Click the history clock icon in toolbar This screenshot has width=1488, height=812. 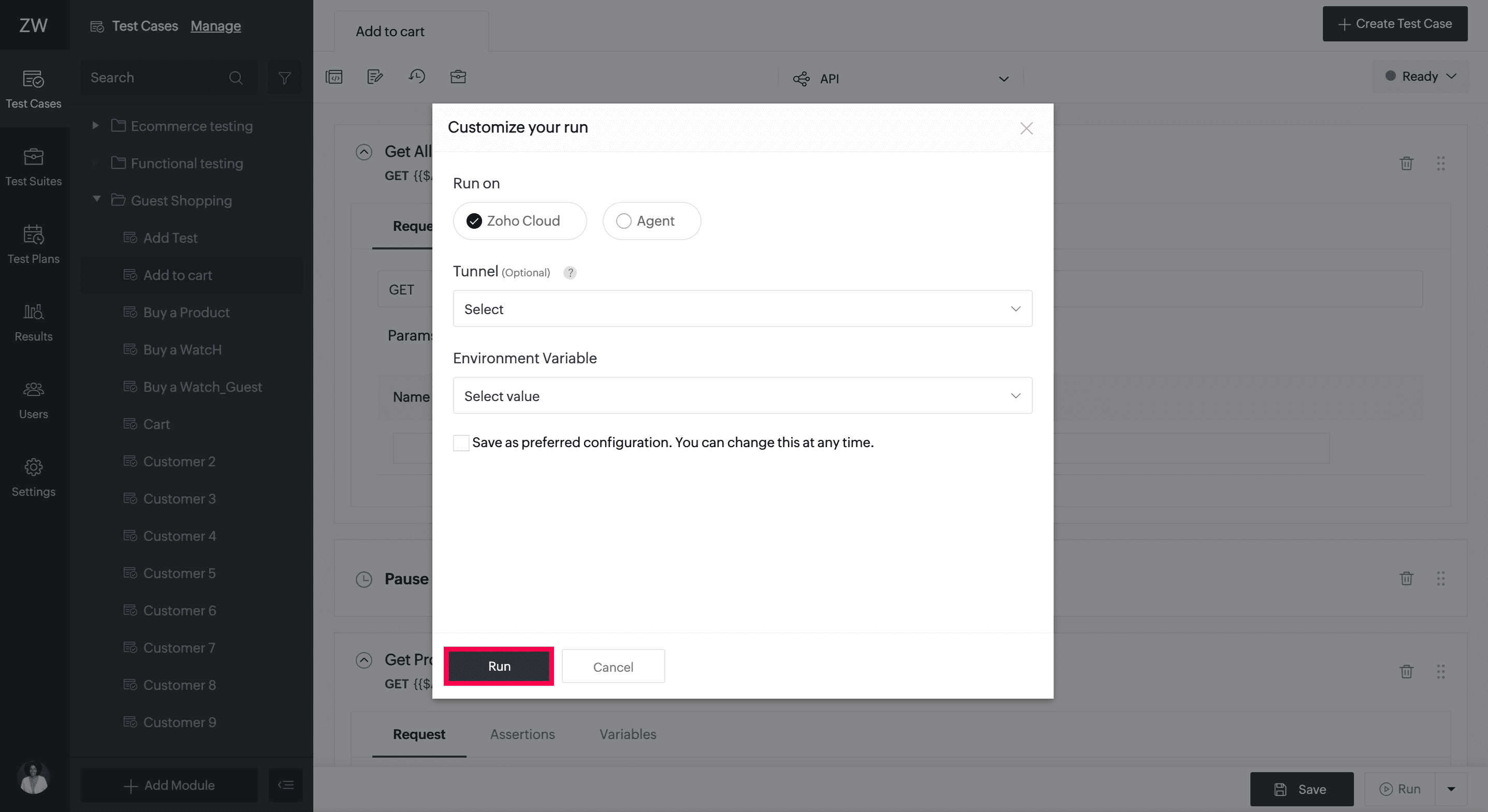[x=416, y=76]
